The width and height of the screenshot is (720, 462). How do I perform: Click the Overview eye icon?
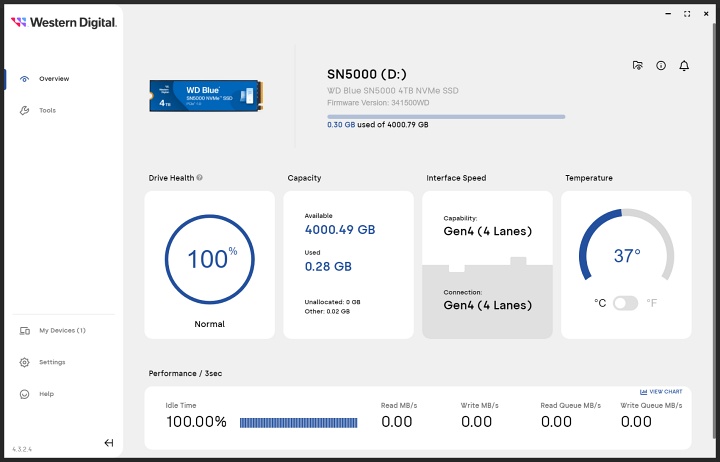(24, 79)
